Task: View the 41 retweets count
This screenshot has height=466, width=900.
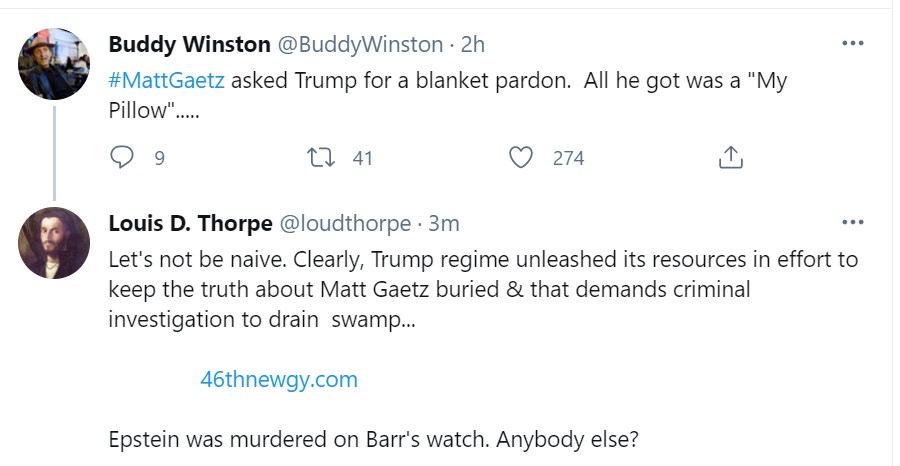Action: click(x=362, y=158)
